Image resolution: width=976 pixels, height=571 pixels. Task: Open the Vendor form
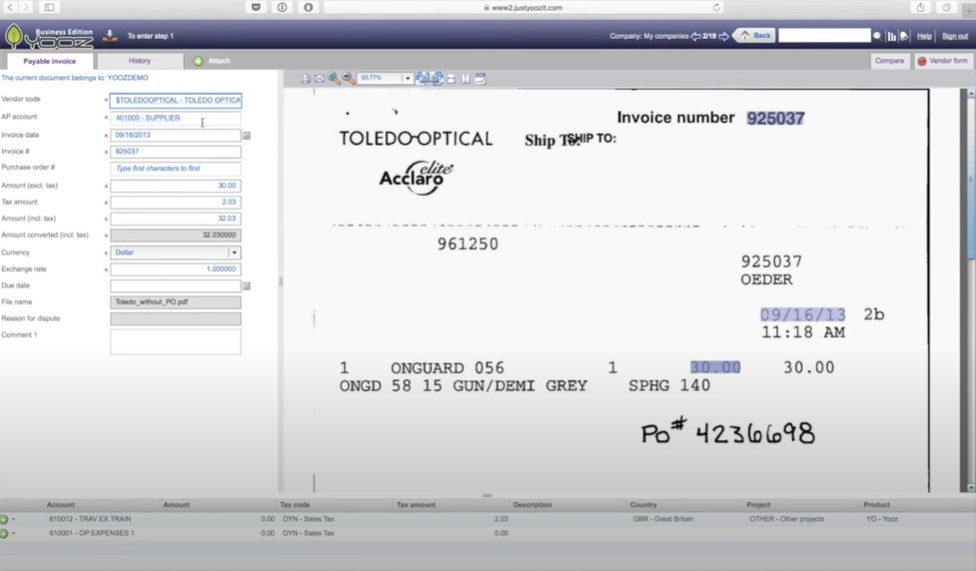[942, 61]
